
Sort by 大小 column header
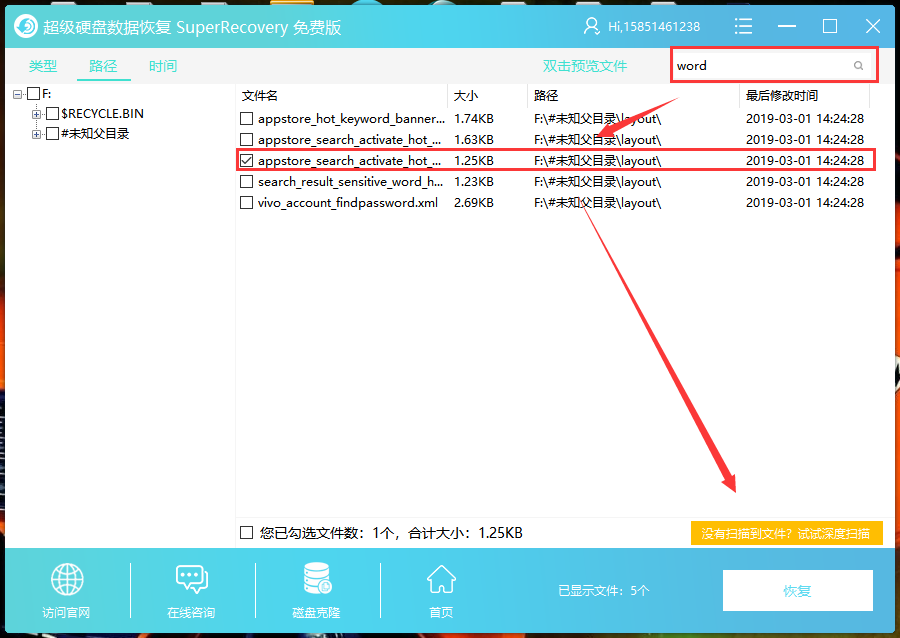pos(487,96)
